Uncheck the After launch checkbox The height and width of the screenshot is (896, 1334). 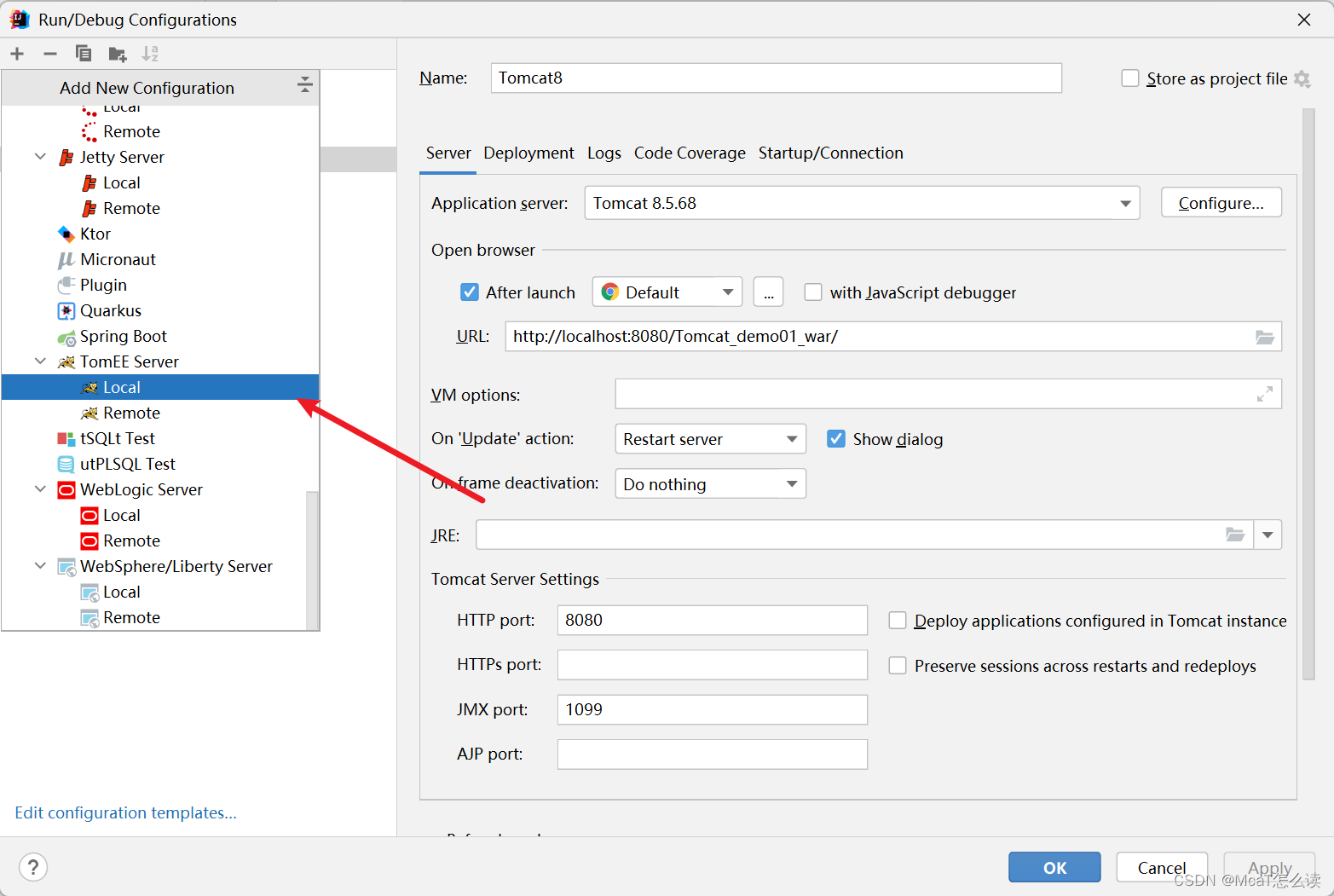coord(470,292)
